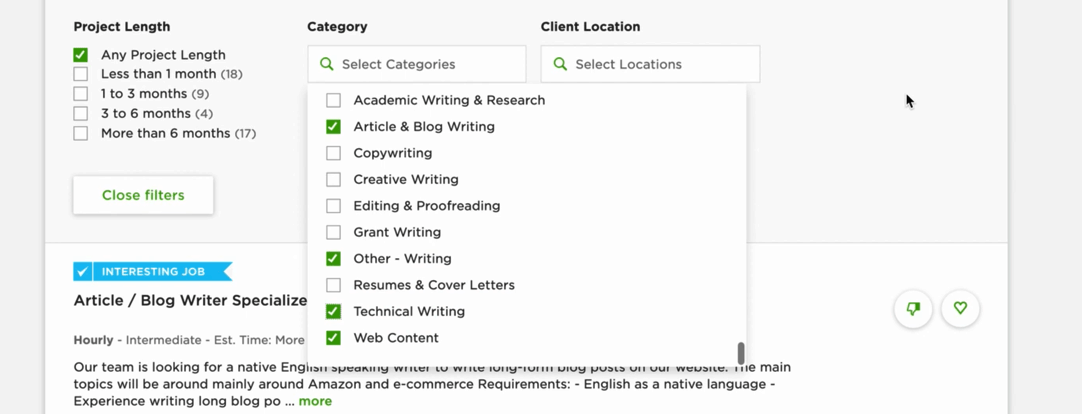The image size is (1082, 414).
Task: Uncheck Article & Blog Writing category
Action: click(334, 127)
